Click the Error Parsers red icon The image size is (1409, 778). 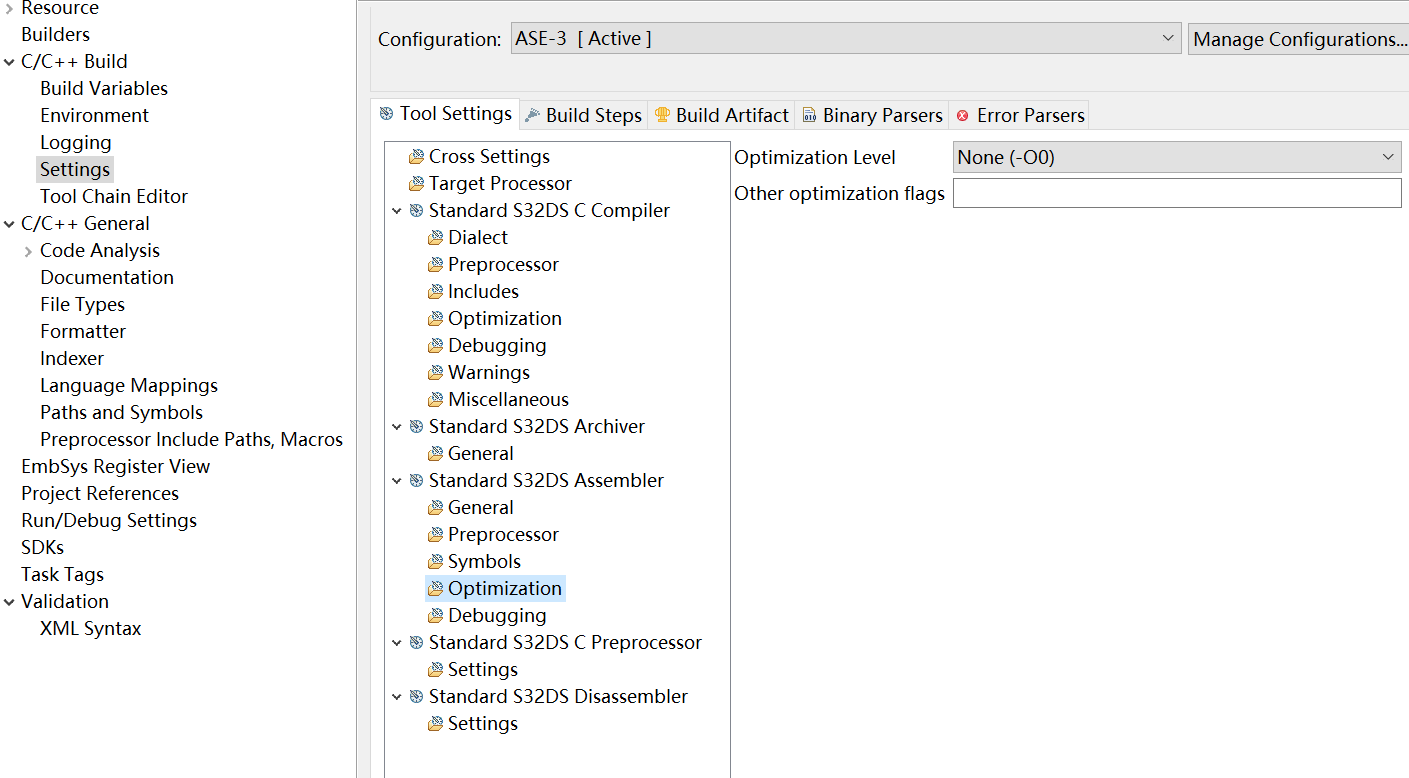point(963,116)
